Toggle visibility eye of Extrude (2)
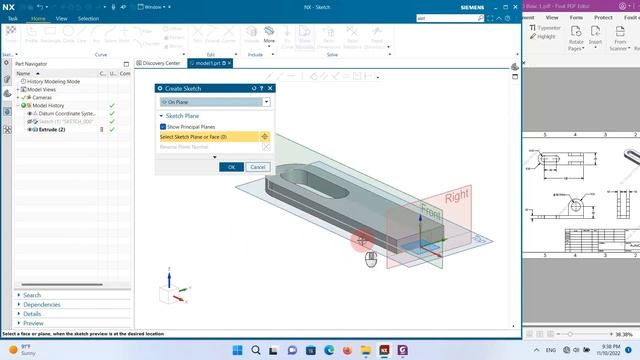Viewport: 640px width, 360px height. pos(29,129)
